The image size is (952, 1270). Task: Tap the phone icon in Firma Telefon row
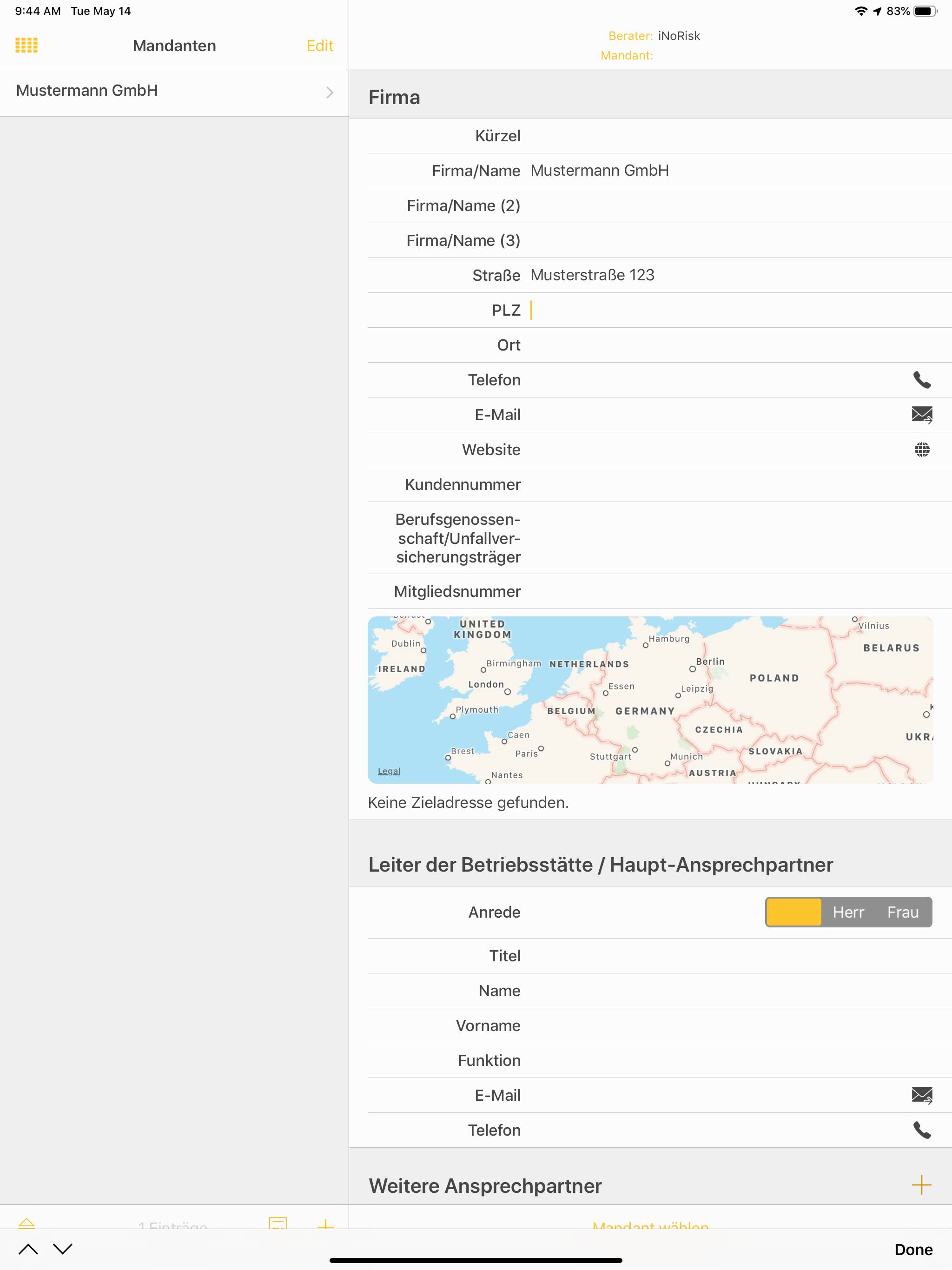click(922, 380)
